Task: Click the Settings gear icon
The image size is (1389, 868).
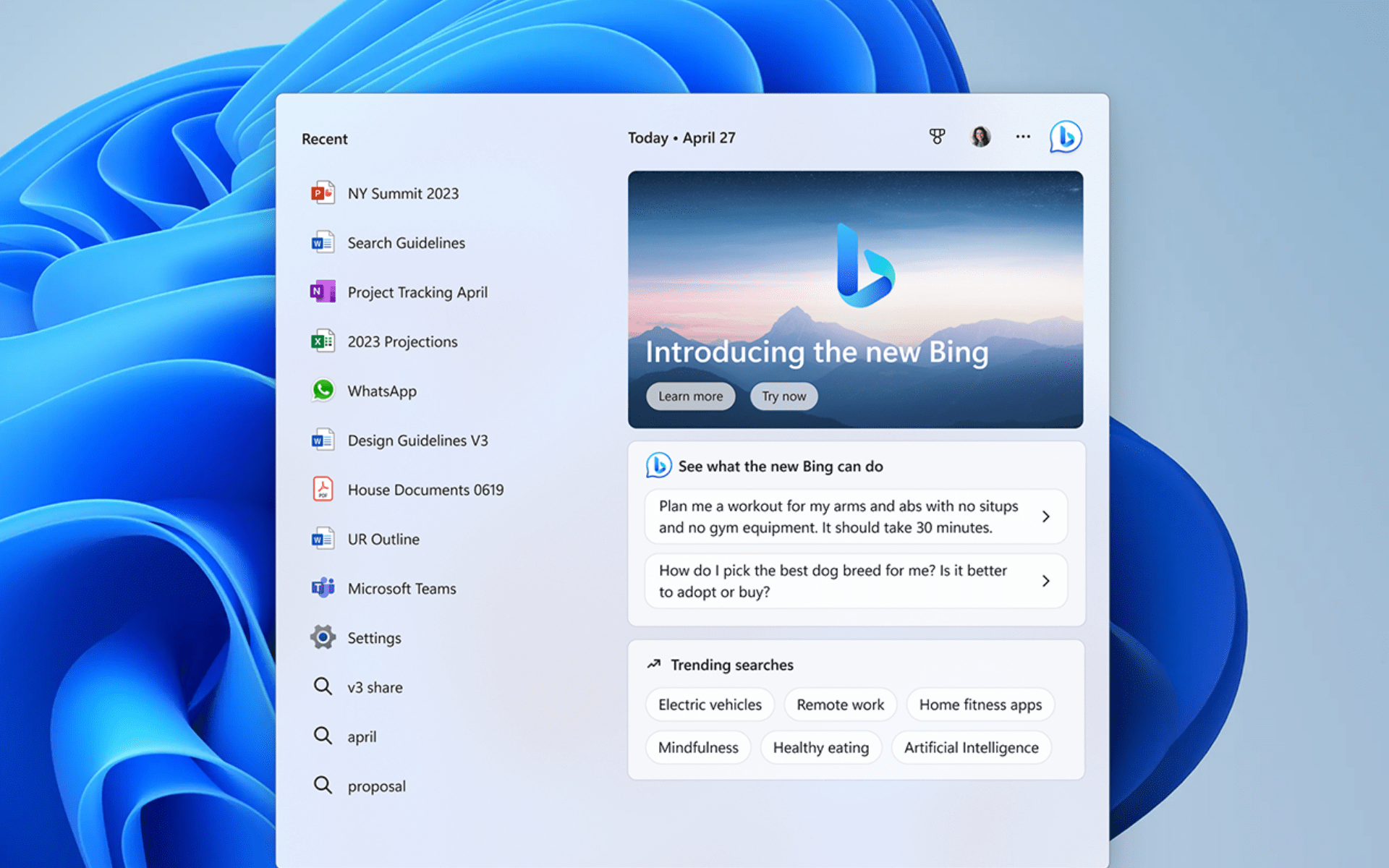Action: pos(323,637)
